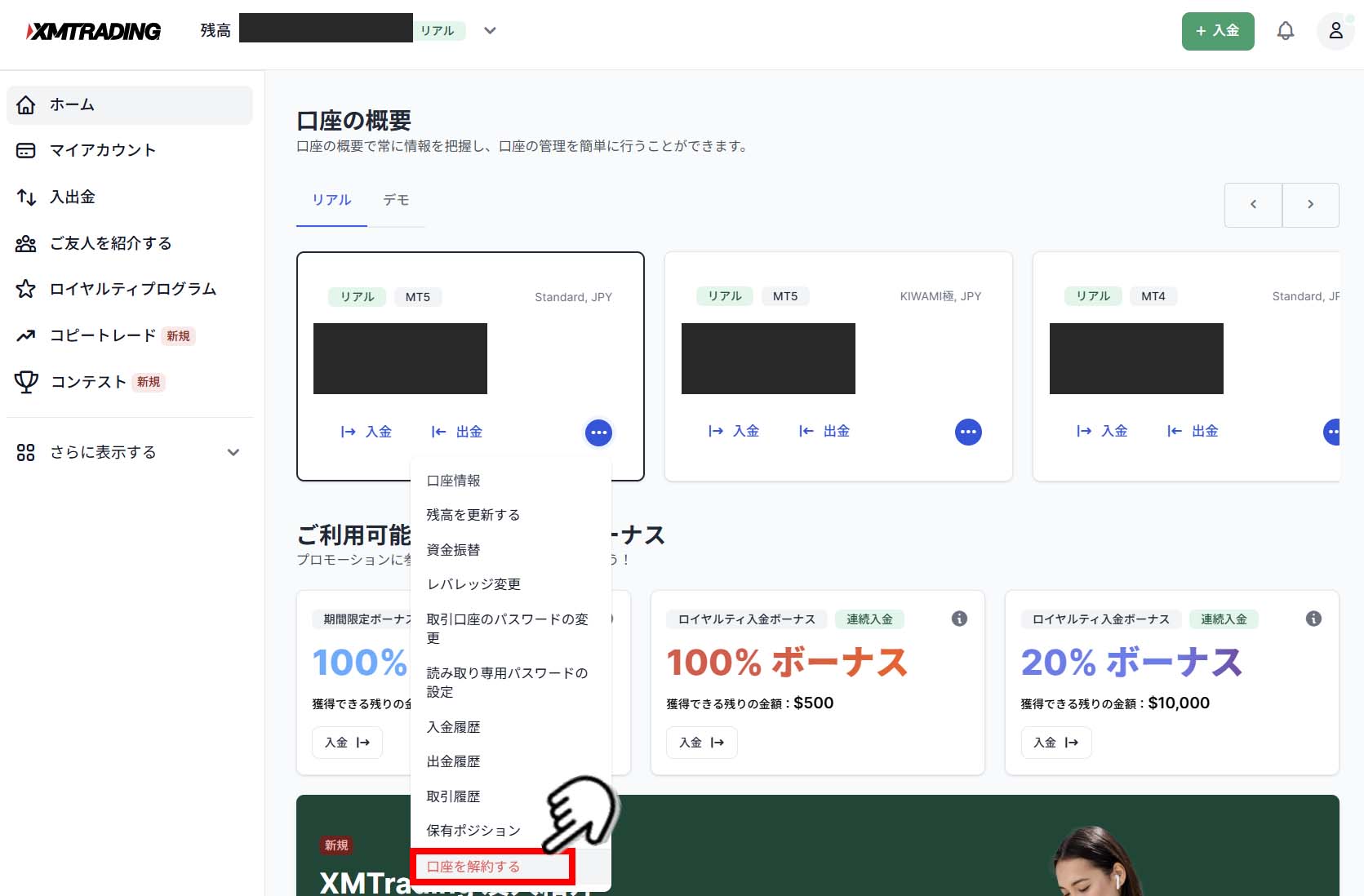
Task: Expand さらに表示する in the sidebar
Action: click(130, 452)
